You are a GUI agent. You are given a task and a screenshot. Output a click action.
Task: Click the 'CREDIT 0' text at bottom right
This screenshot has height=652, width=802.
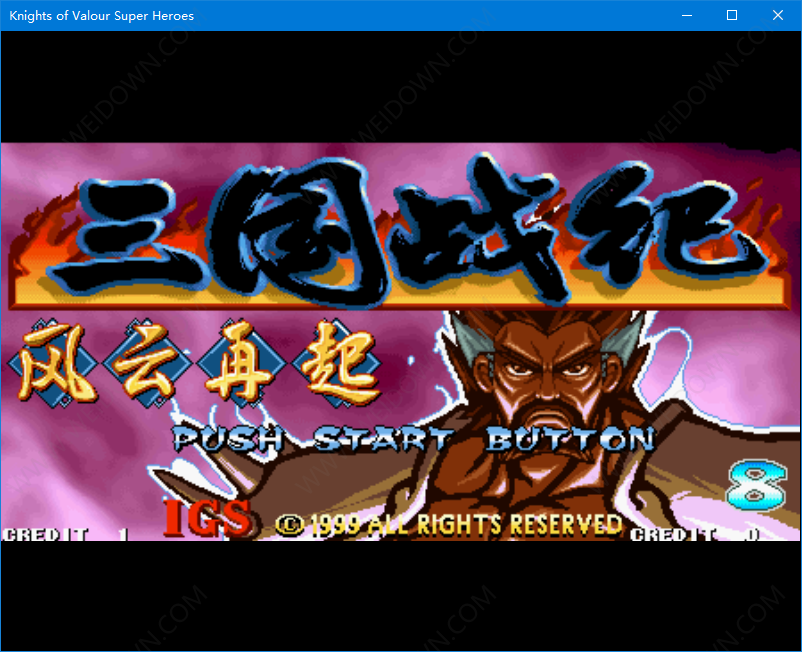695,534
